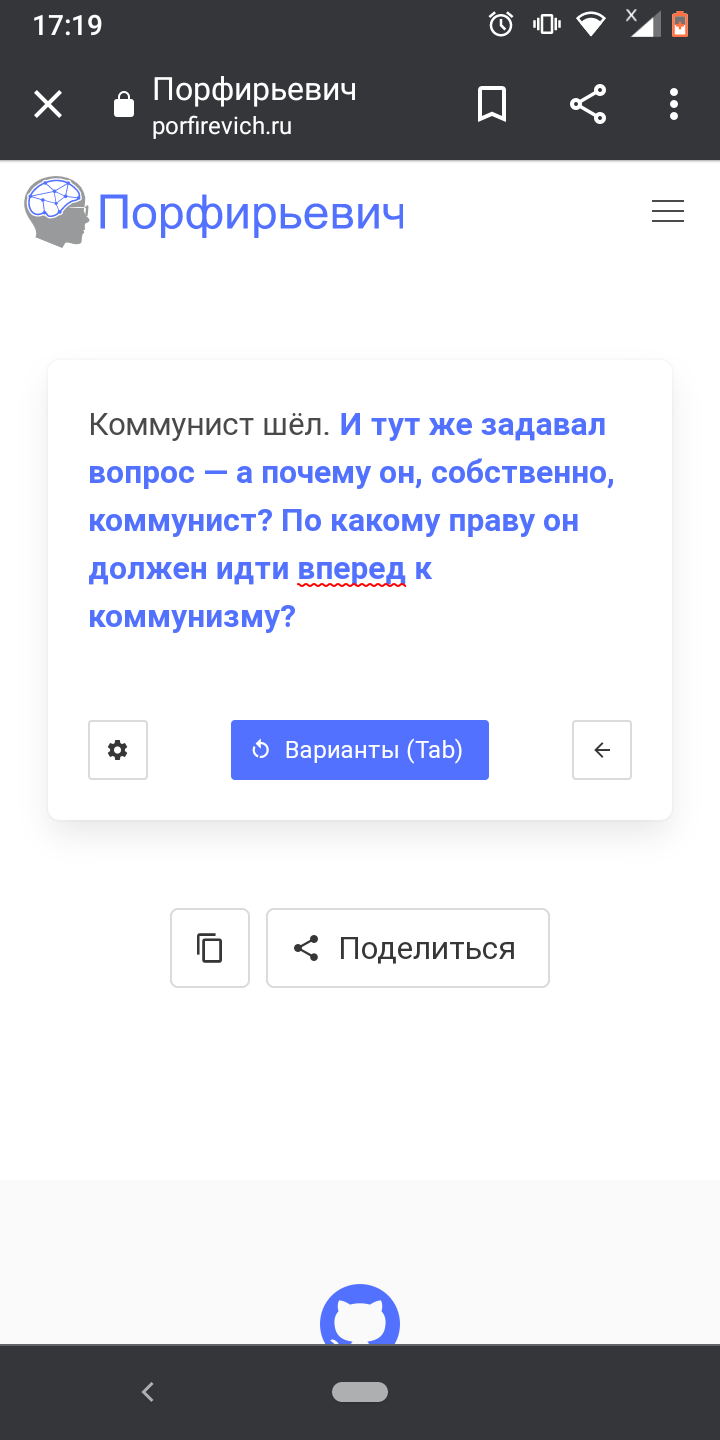The height and width of the screenshot is (1440, 720).
Task: Click inside the generated story text
Action: (350, 521)
